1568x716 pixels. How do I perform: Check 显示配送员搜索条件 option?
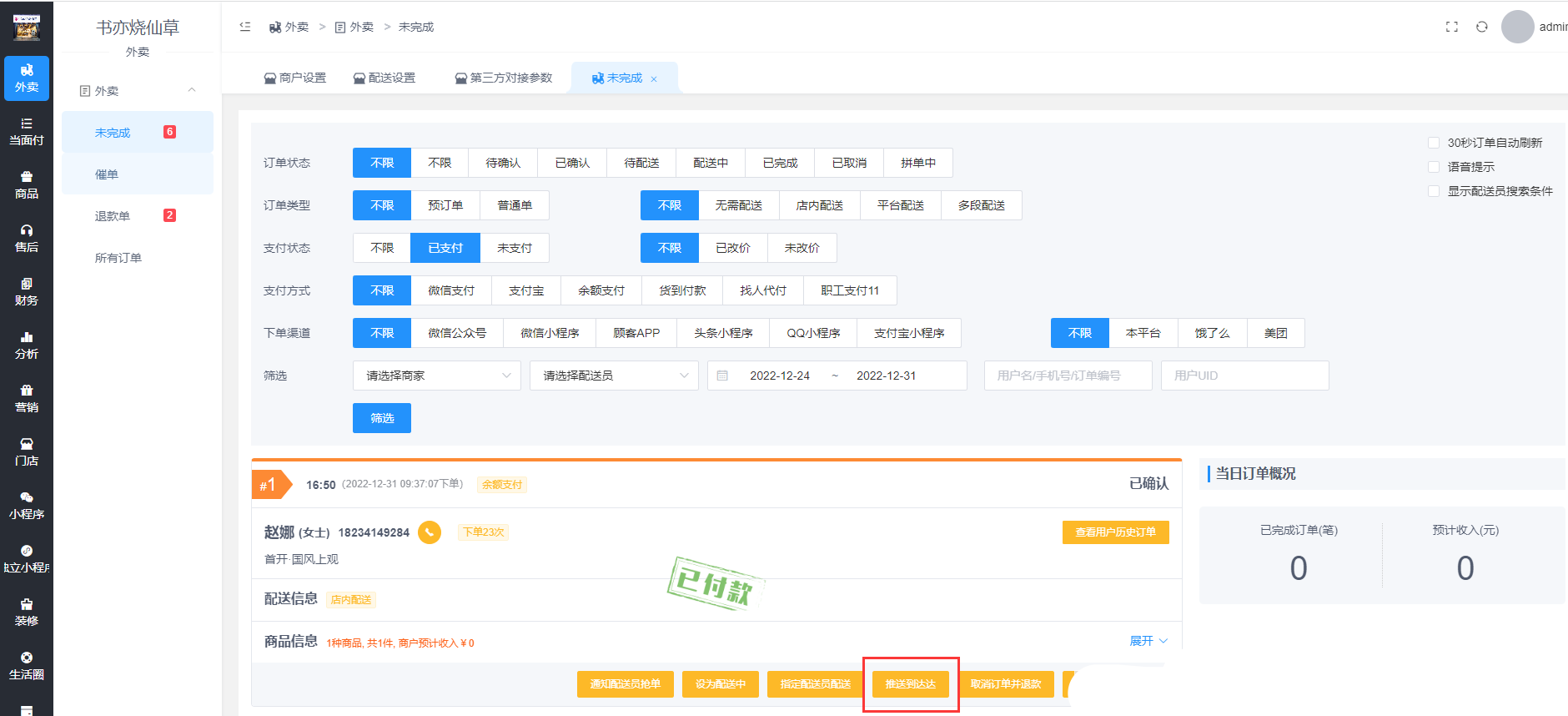[1434, 191]
